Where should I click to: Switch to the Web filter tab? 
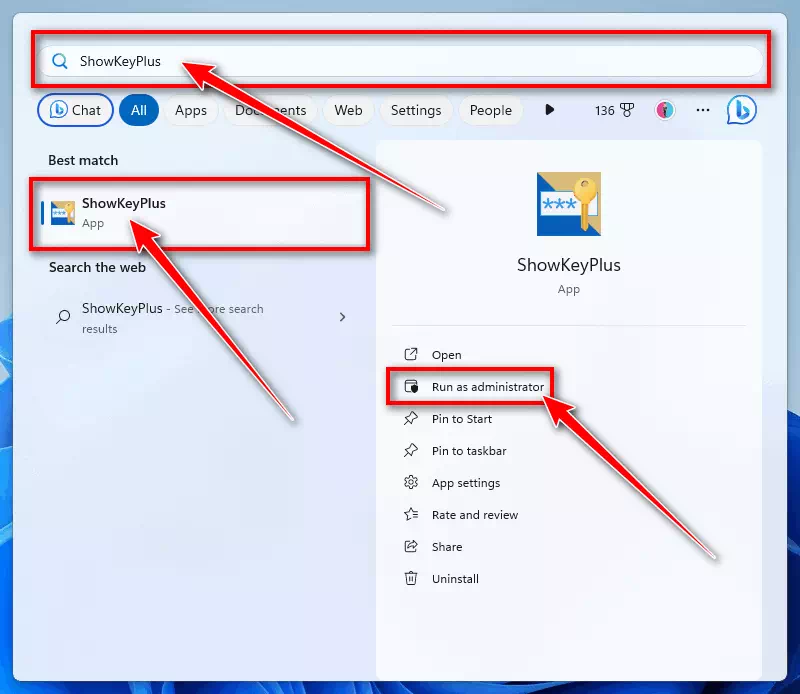348,110
